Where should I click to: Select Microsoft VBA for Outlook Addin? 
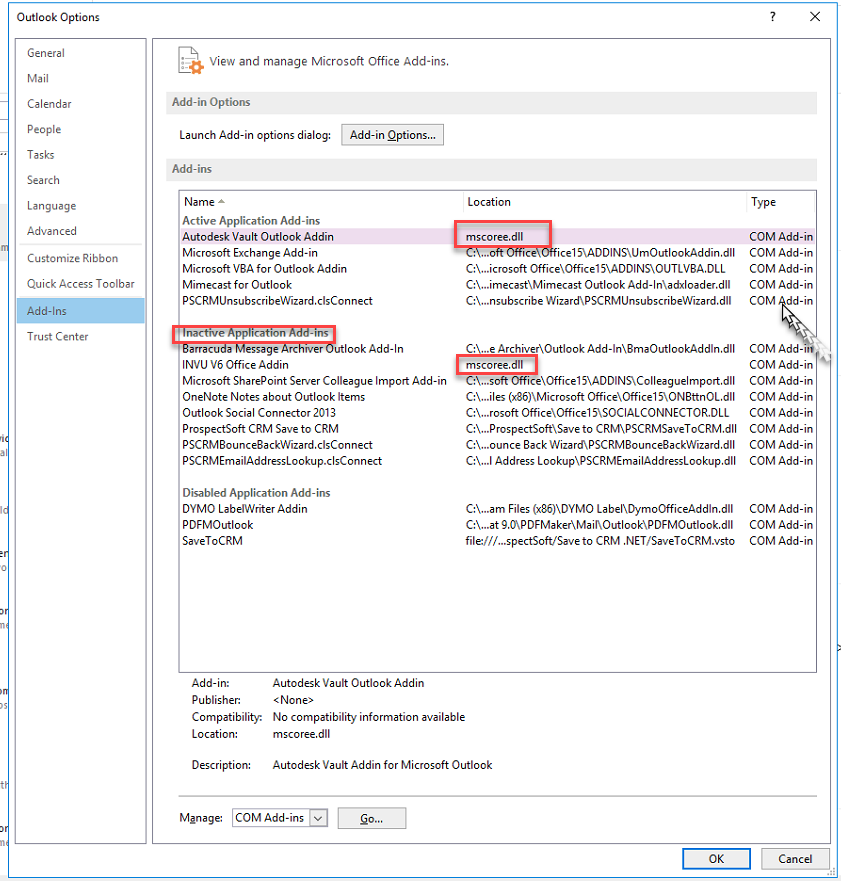497,269
